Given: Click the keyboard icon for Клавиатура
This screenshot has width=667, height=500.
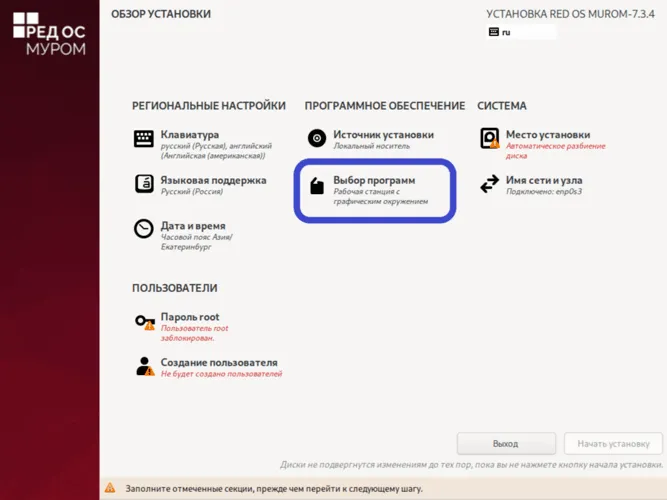Looking at the screenshot, I should tap(144, 139).
